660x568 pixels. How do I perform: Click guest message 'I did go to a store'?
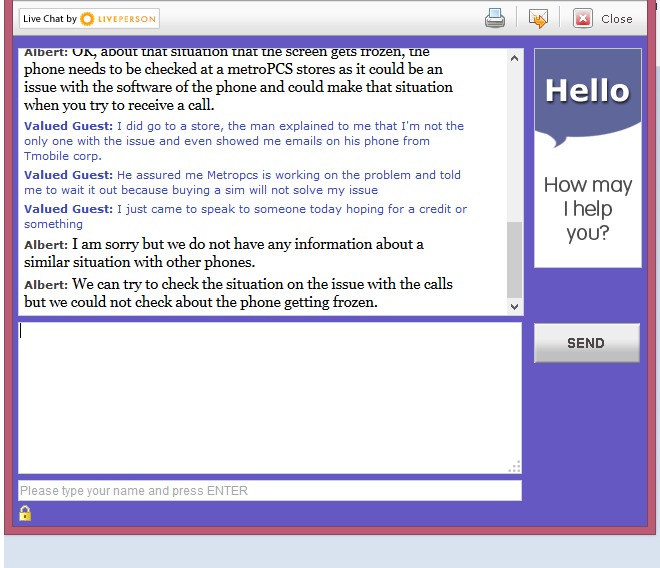pos(244,141)
